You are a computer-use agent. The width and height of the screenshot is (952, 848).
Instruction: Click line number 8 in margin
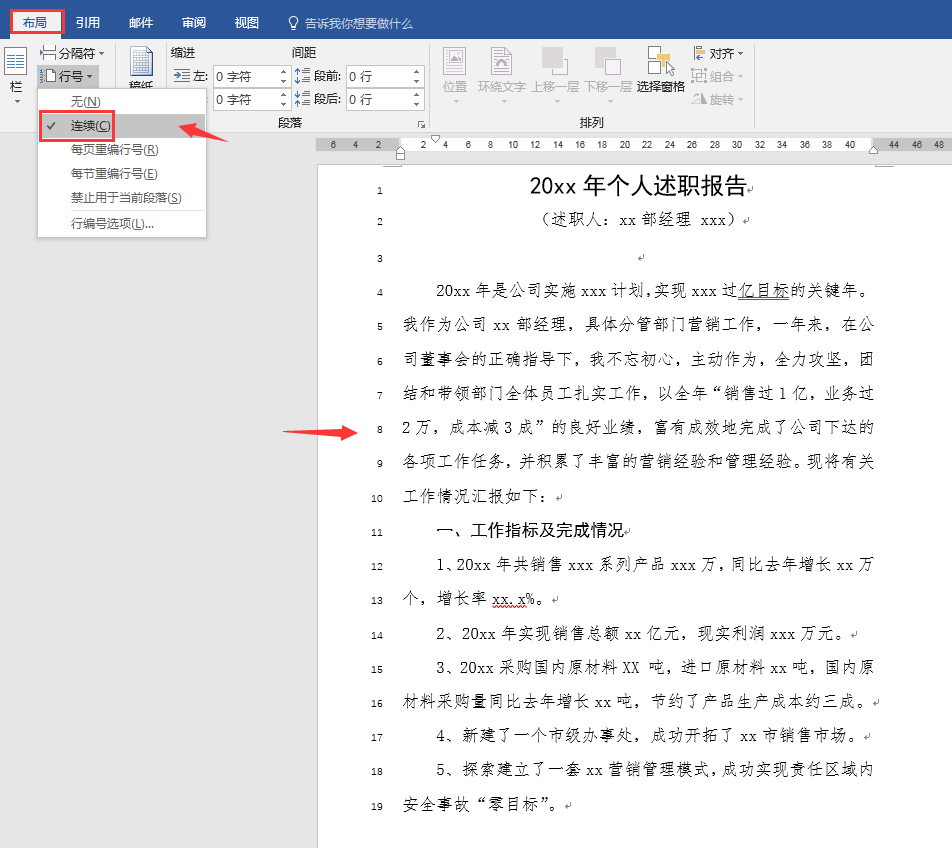pyautogui.click(x=379, y=430)
